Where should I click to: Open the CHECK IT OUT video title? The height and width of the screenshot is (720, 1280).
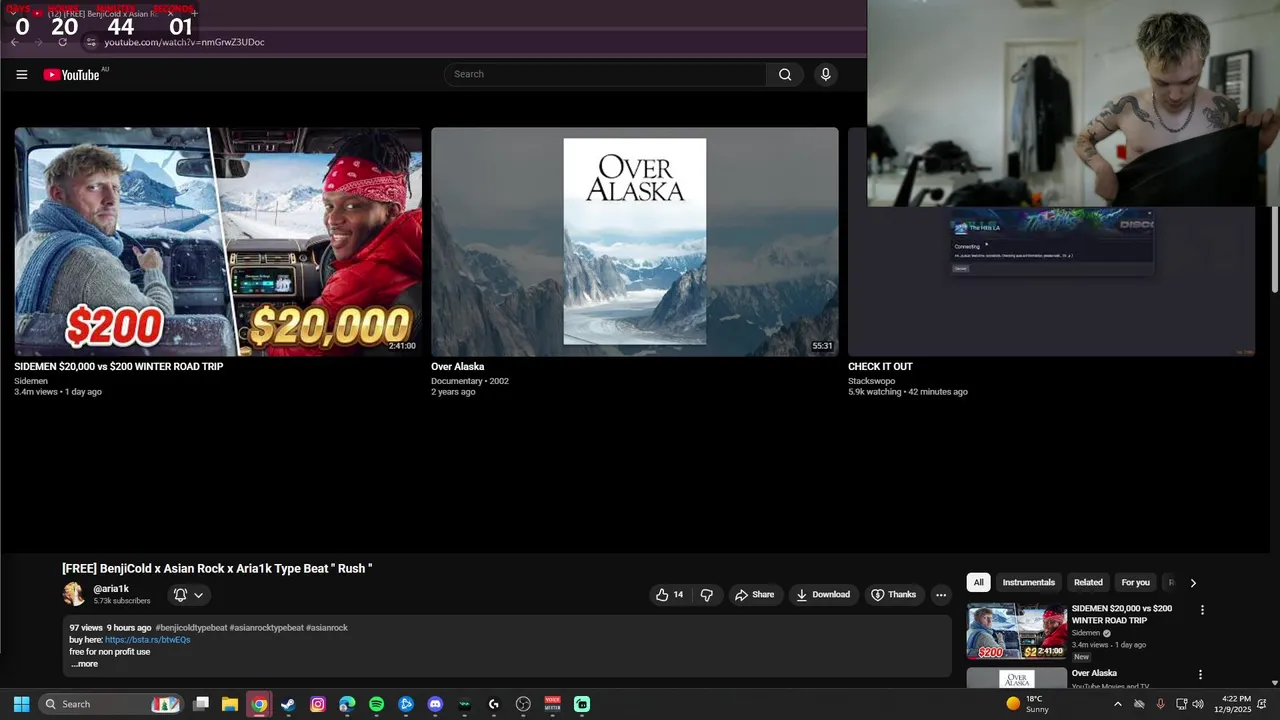(x=880, y=367)
